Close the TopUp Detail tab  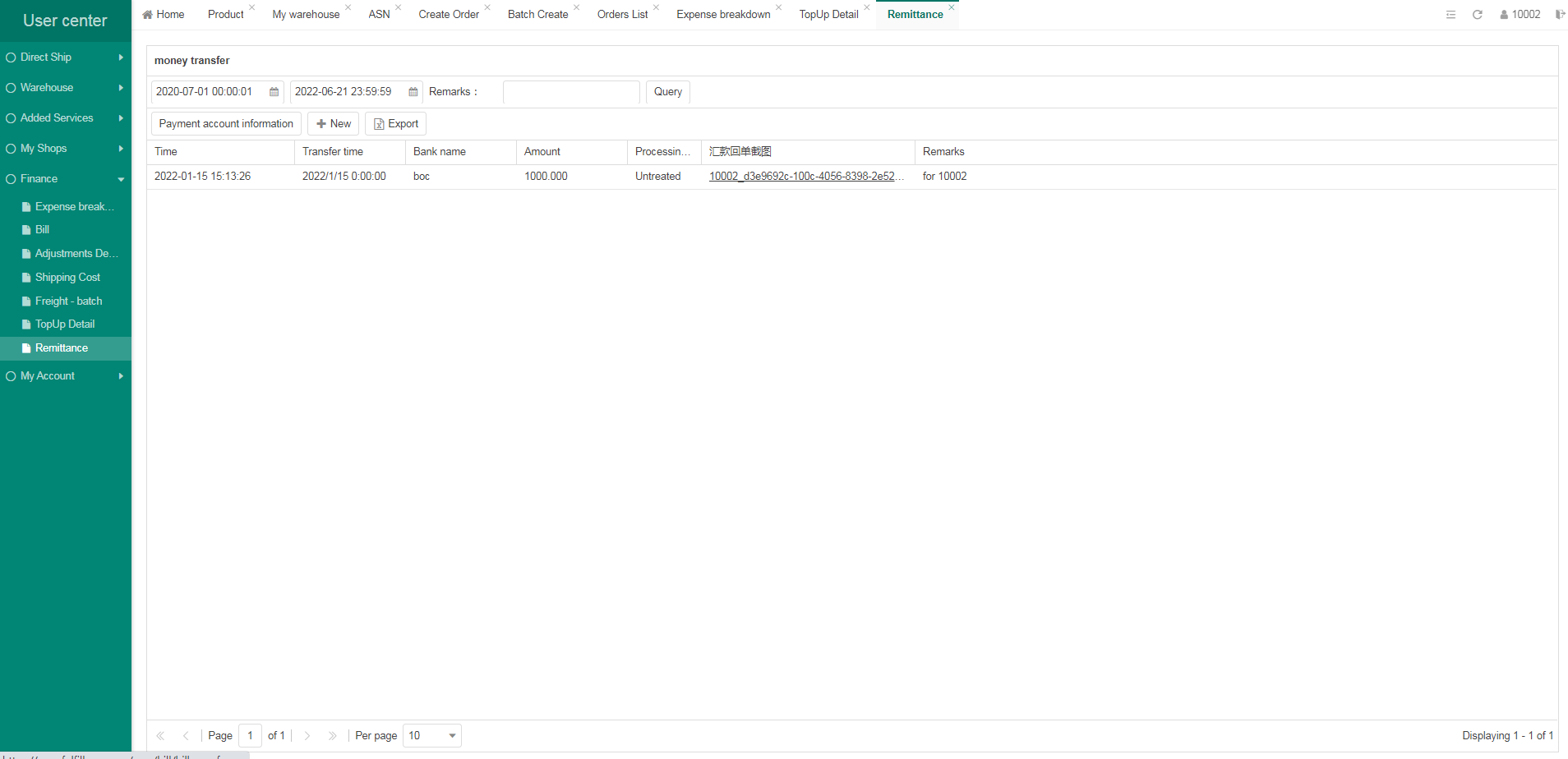click(x=866, y=7)
